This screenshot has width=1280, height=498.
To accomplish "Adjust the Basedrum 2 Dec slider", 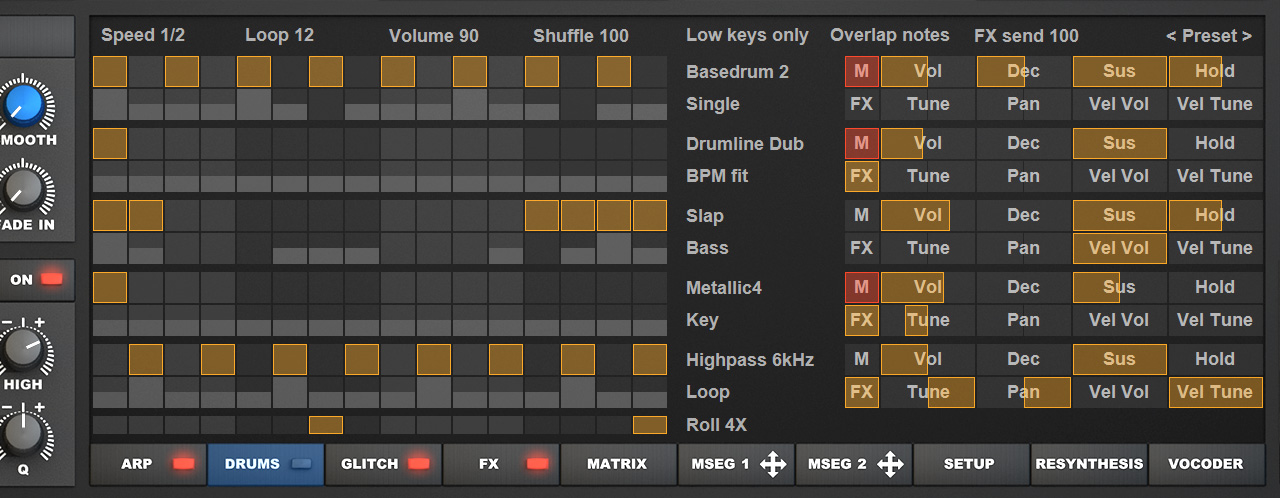I will tap(1022, 72).
